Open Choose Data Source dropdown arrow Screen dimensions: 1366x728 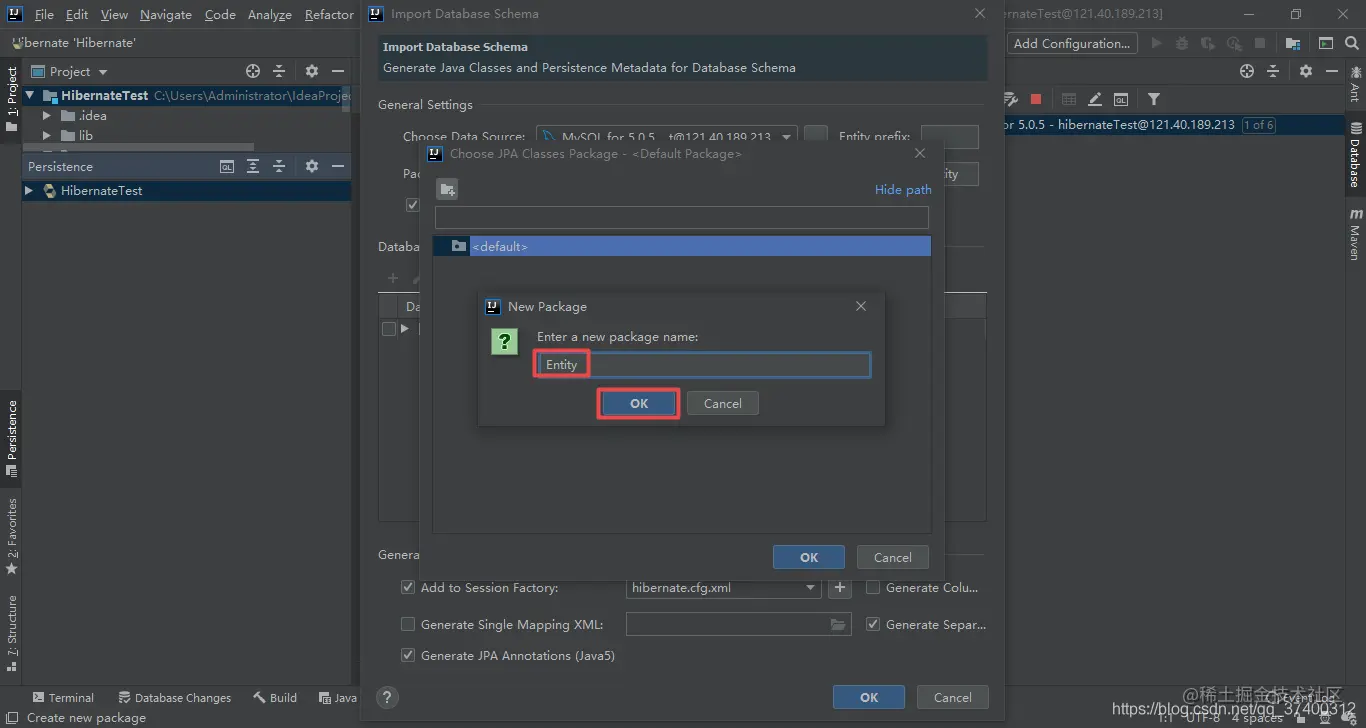(786, 137)
